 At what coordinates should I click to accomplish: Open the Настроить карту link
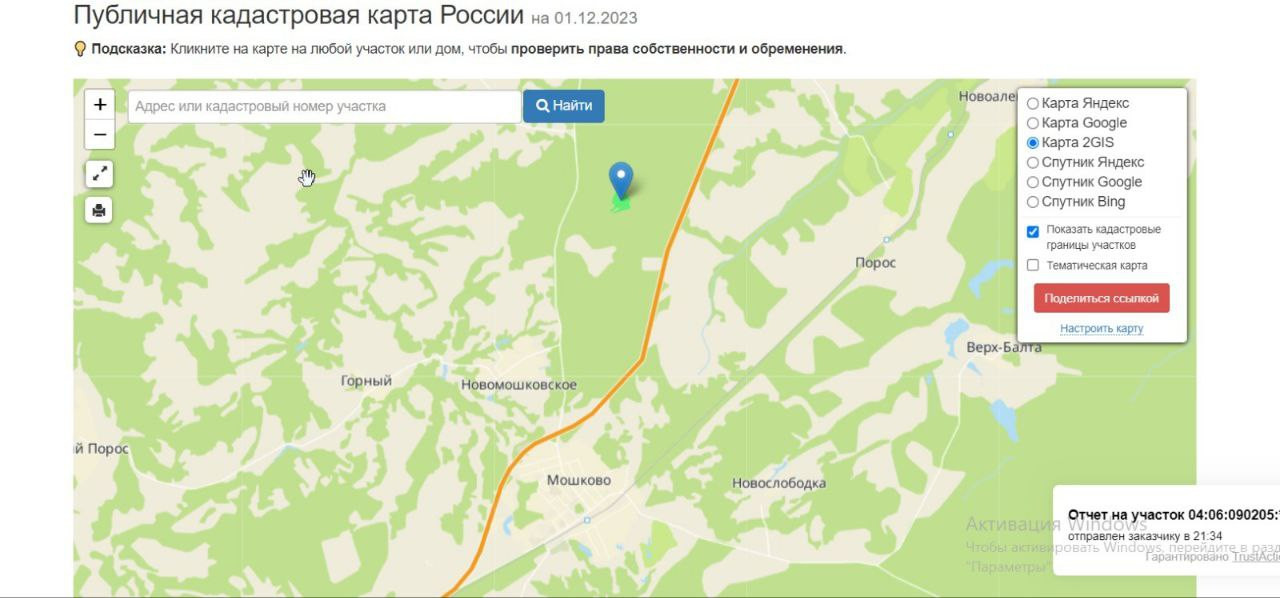click(1101, 329)
